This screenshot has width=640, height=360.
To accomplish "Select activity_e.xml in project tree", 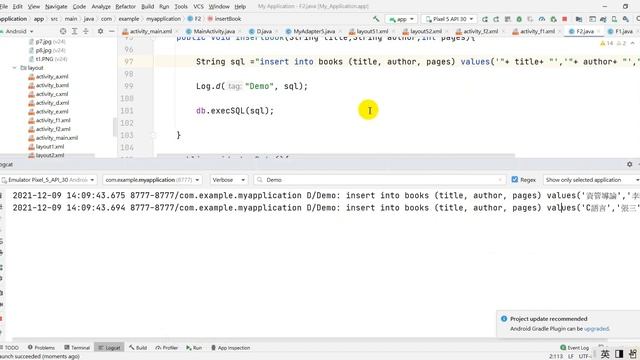I will point(48,111).
